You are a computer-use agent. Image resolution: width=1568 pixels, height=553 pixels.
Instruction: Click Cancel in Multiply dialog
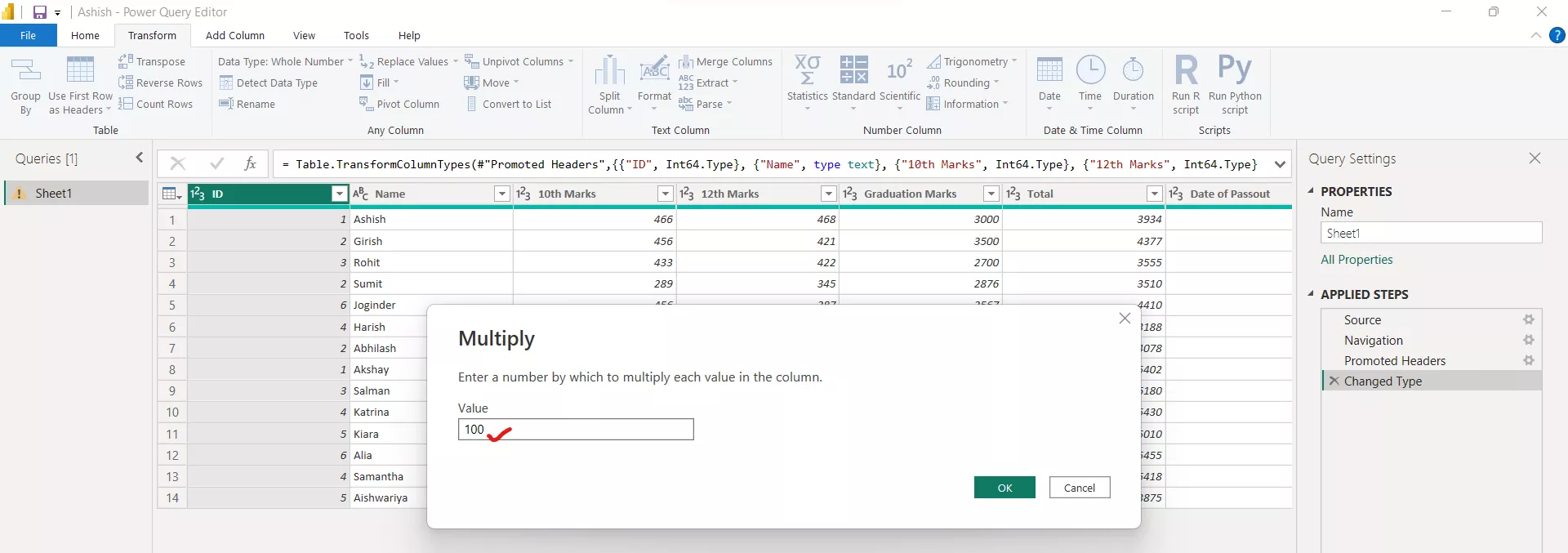[x=1080, y=487]
